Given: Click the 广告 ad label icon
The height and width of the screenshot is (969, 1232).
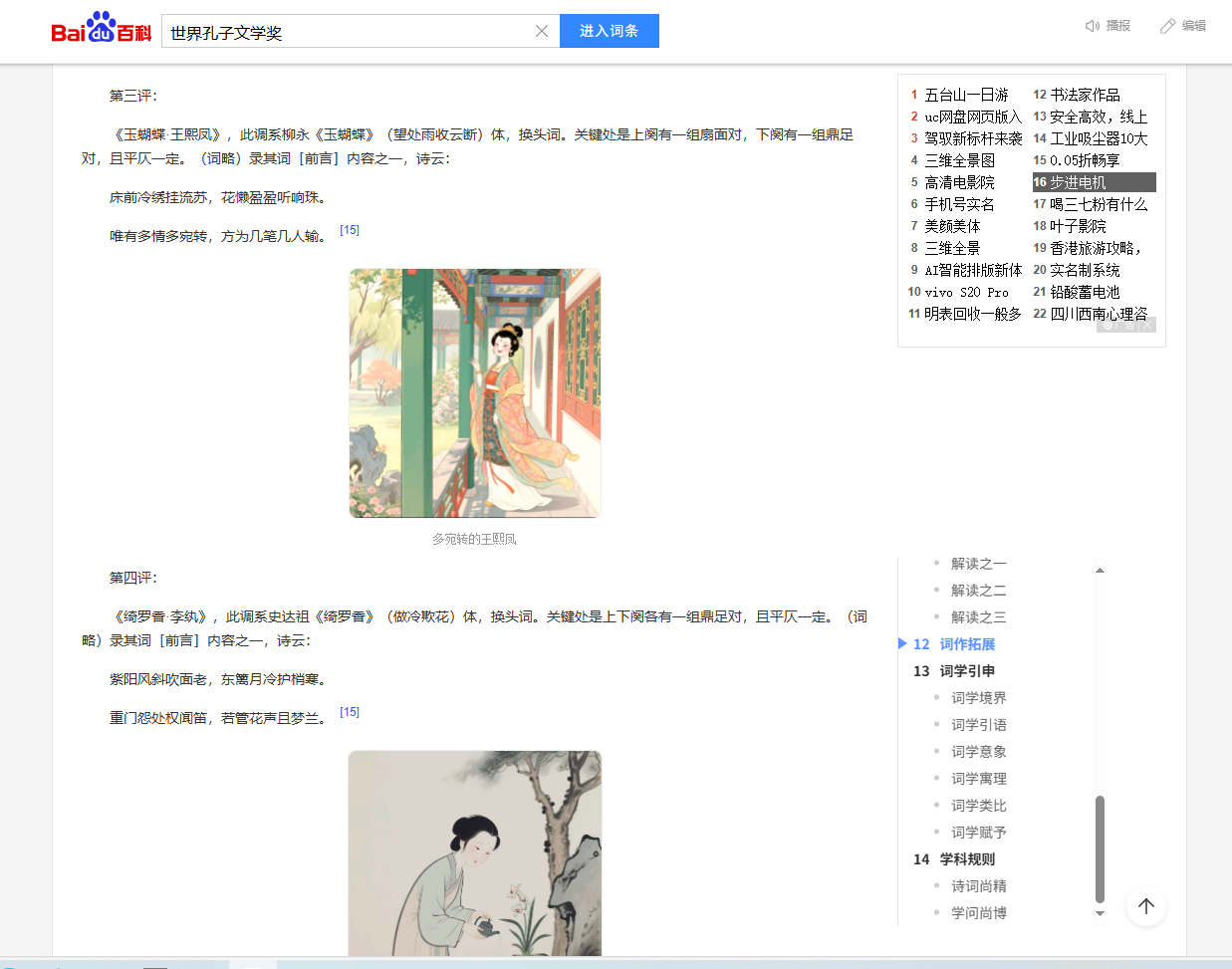Looking at the screenshot, I should tap(1117, 326).
